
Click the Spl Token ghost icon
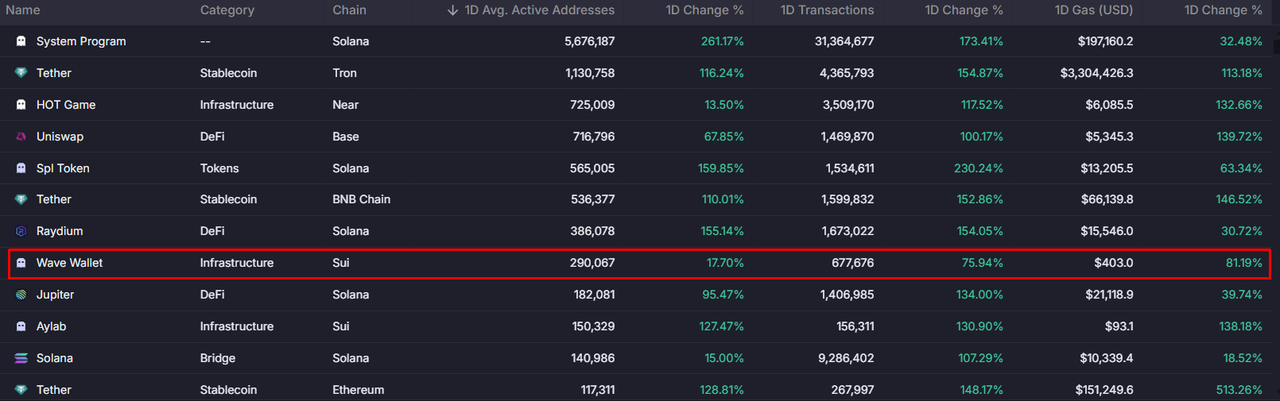(x=21, y=169)
